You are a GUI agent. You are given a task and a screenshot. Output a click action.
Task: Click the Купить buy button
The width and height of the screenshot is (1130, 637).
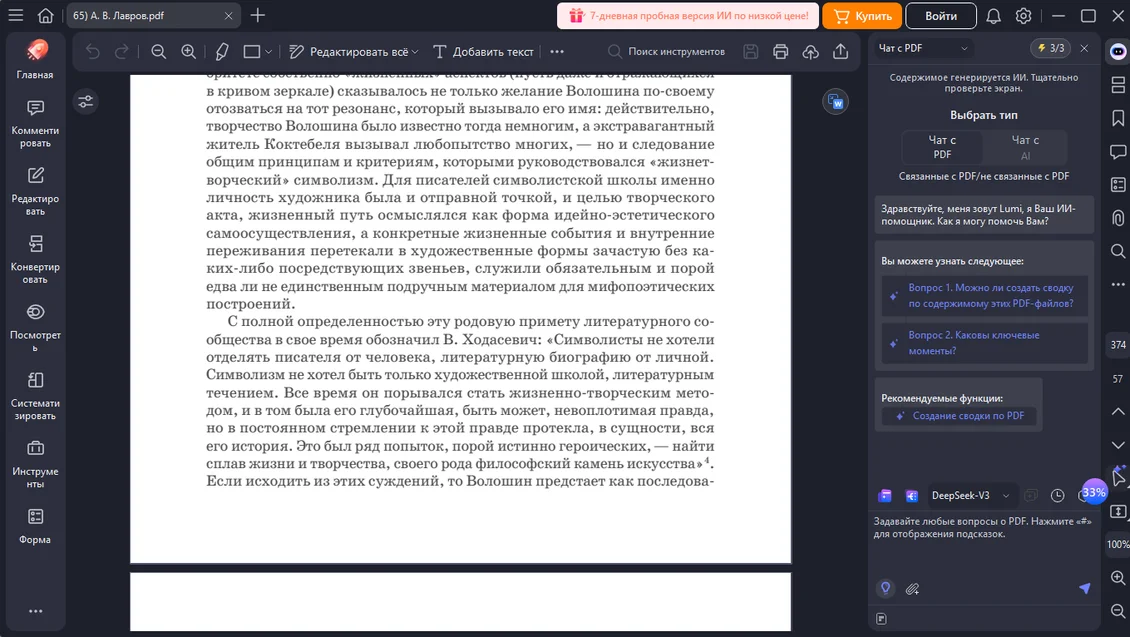[862, 15]
